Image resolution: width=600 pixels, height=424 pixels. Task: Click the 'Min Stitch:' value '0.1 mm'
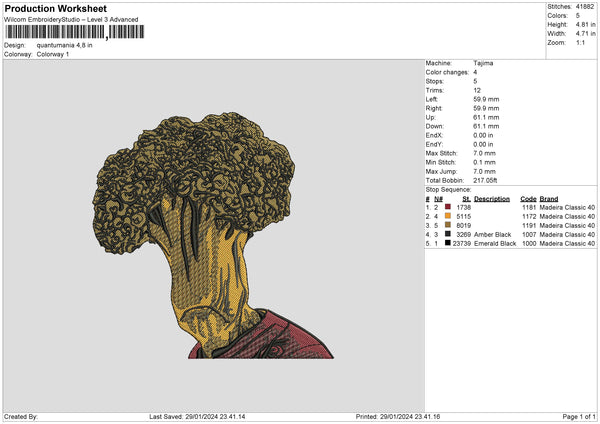click(x=484, y=162)
